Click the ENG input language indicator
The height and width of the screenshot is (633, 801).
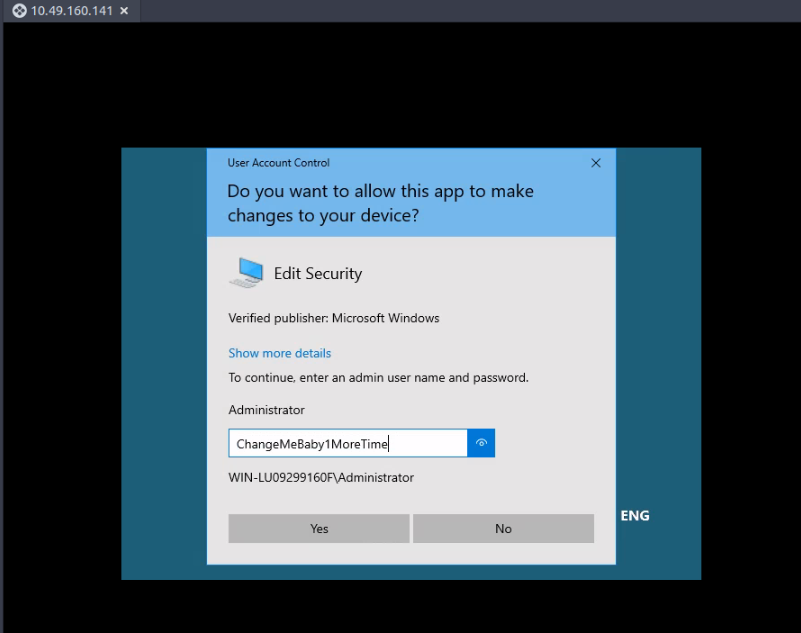tap(635, 515)
